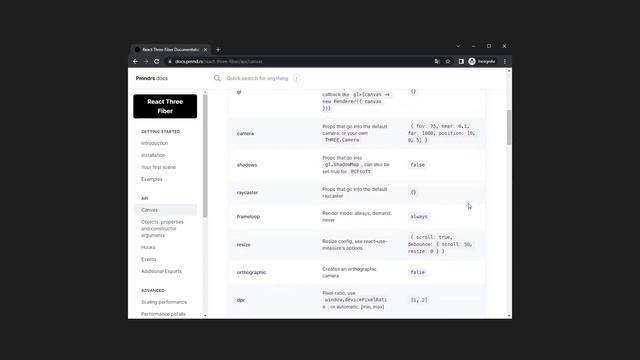Image resolution: width=640 pixels, height=360 pixels.
Task: Click the false default for orthographic
Action: tap(418, 272)
